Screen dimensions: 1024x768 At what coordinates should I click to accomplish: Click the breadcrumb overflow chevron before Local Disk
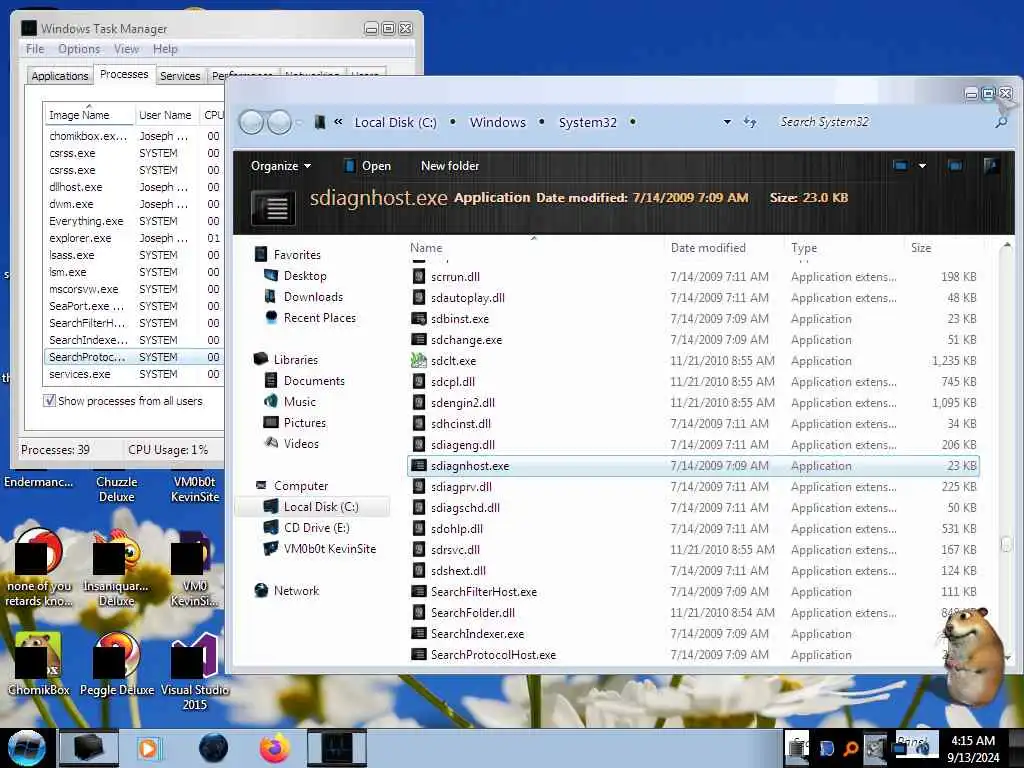coord(338,122)
